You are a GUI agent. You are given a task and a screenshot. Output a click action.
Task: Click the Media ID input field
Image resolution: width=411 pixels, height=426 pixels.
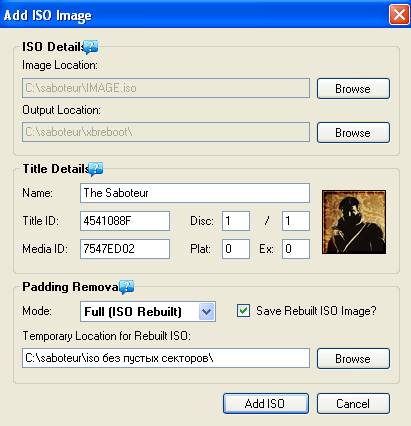(125, 249)
